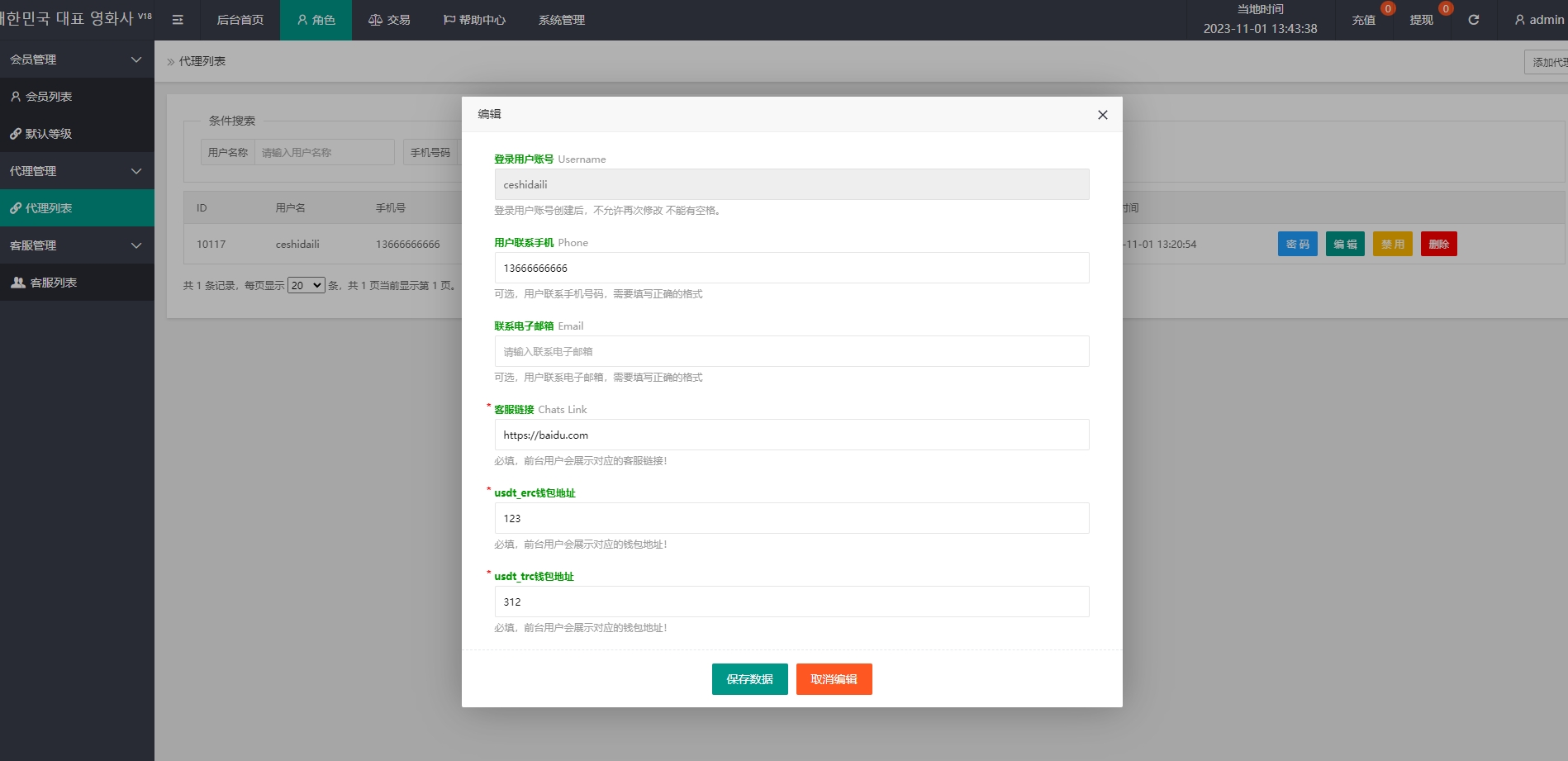Go to 系统管理 top menu
This screenshot has width=1568, height=761.
coord(561,20)
